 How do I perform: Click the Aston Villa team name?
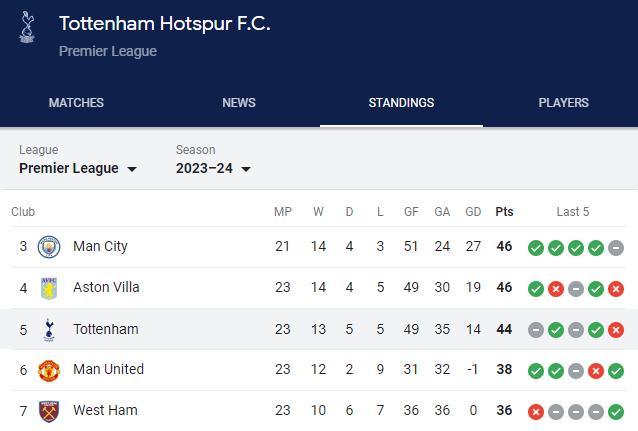point(106,287)
